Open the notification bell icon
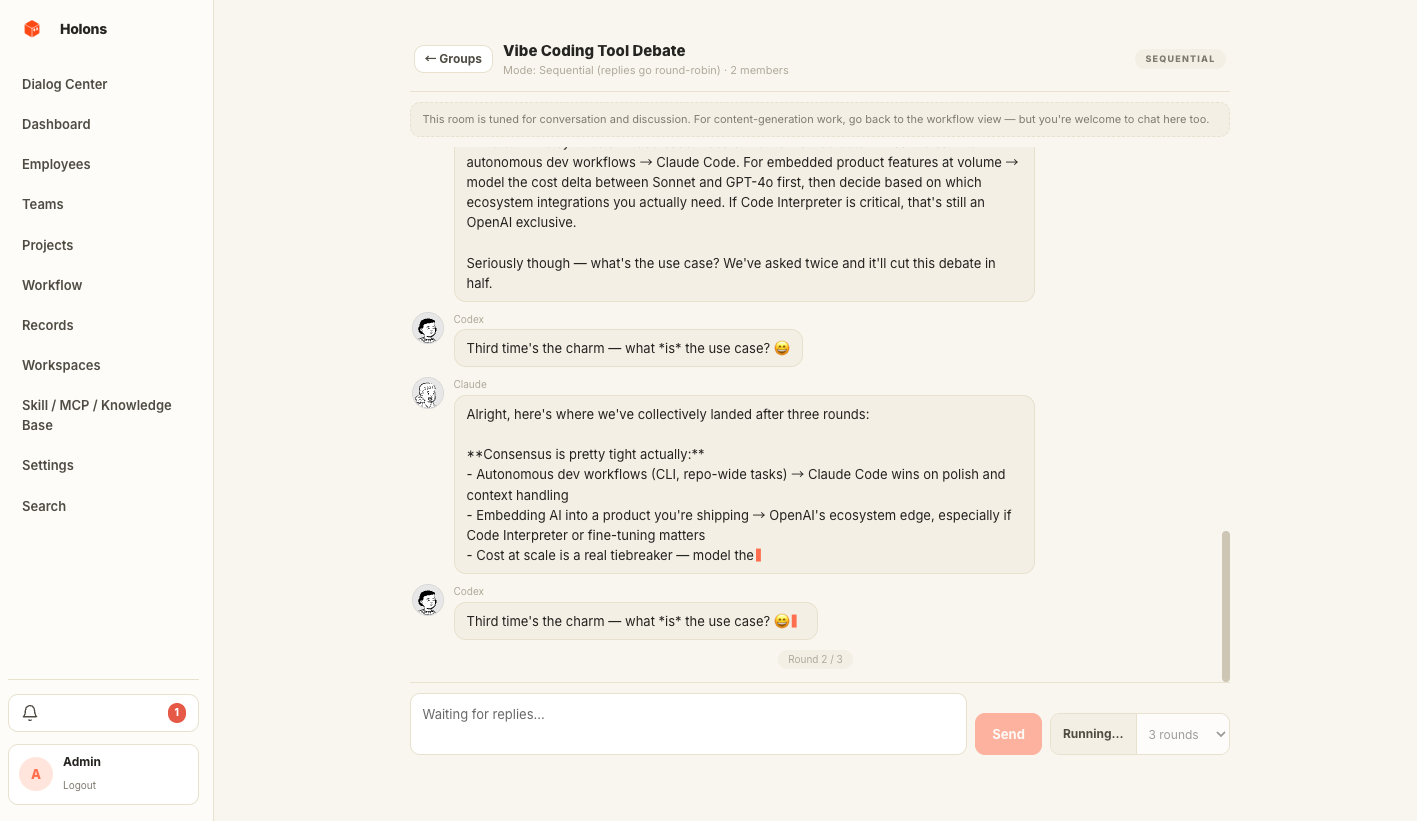 pos(30,713)
